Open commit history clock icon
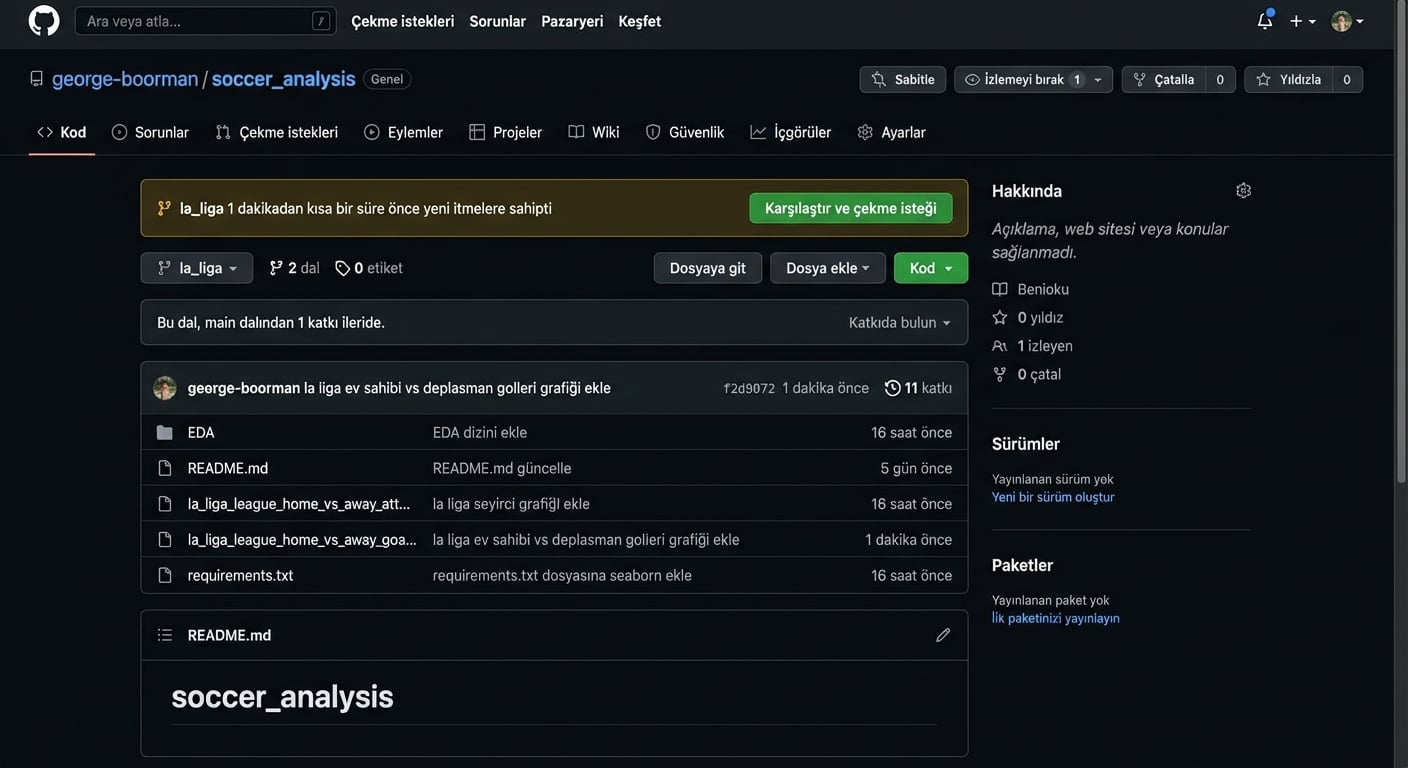The width and height of the screenshot is (1408, 768). pos(892,388)
